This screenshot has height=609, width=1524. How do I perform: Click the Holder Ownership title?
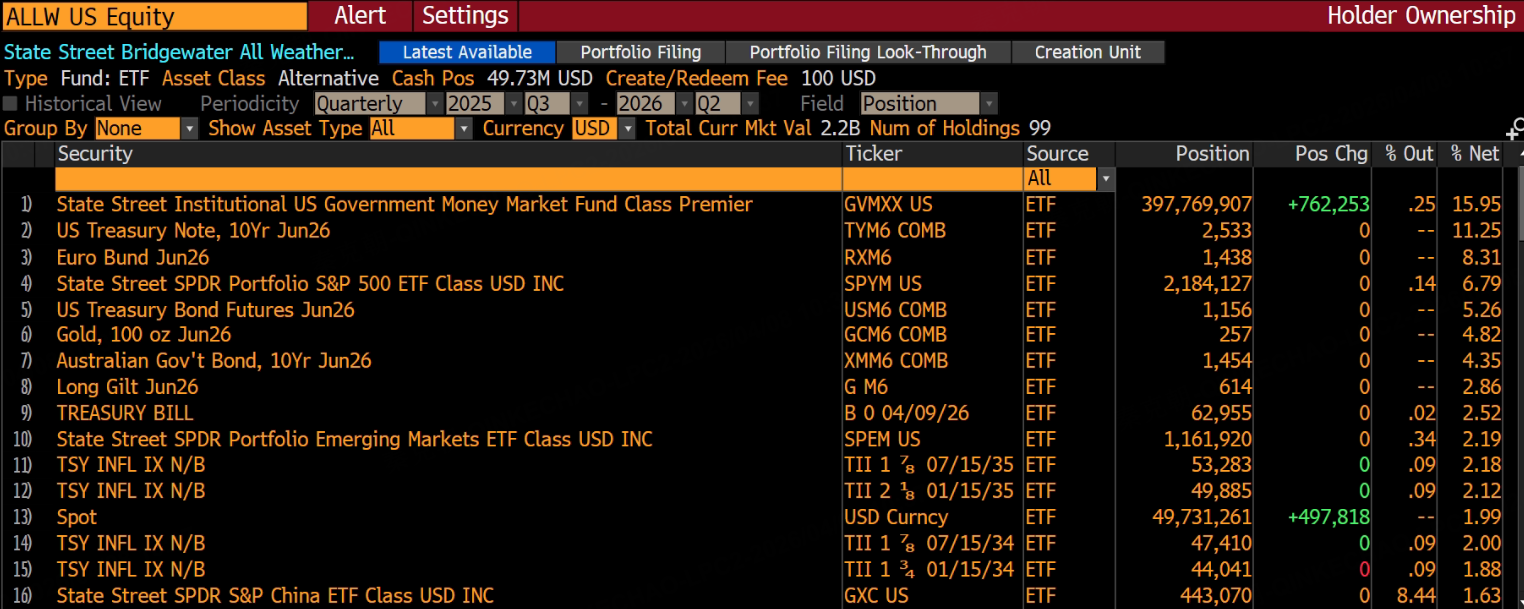1421,16
